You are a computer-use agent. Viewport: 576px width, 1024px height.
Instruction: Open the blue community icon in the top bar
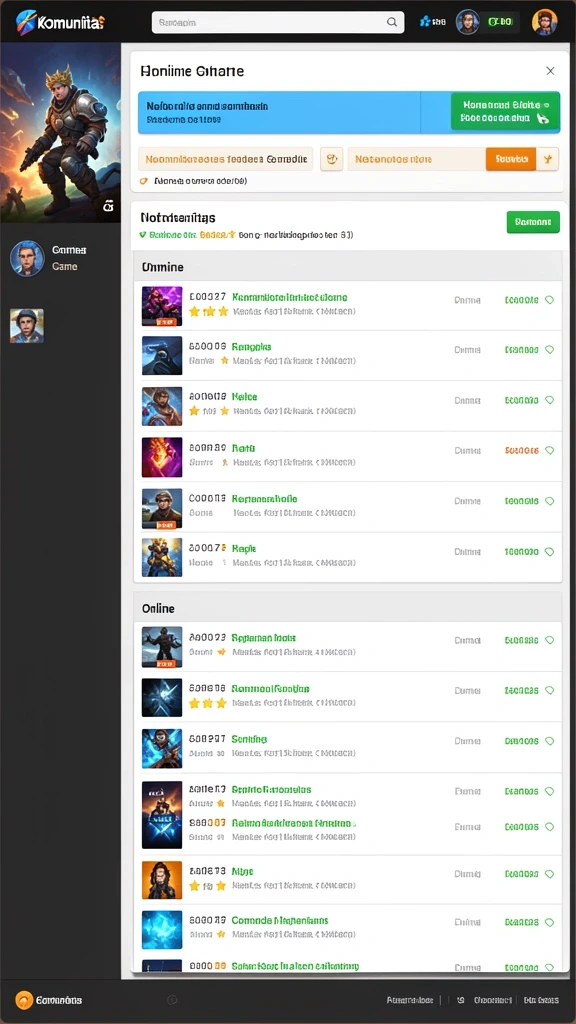[432, 22]
